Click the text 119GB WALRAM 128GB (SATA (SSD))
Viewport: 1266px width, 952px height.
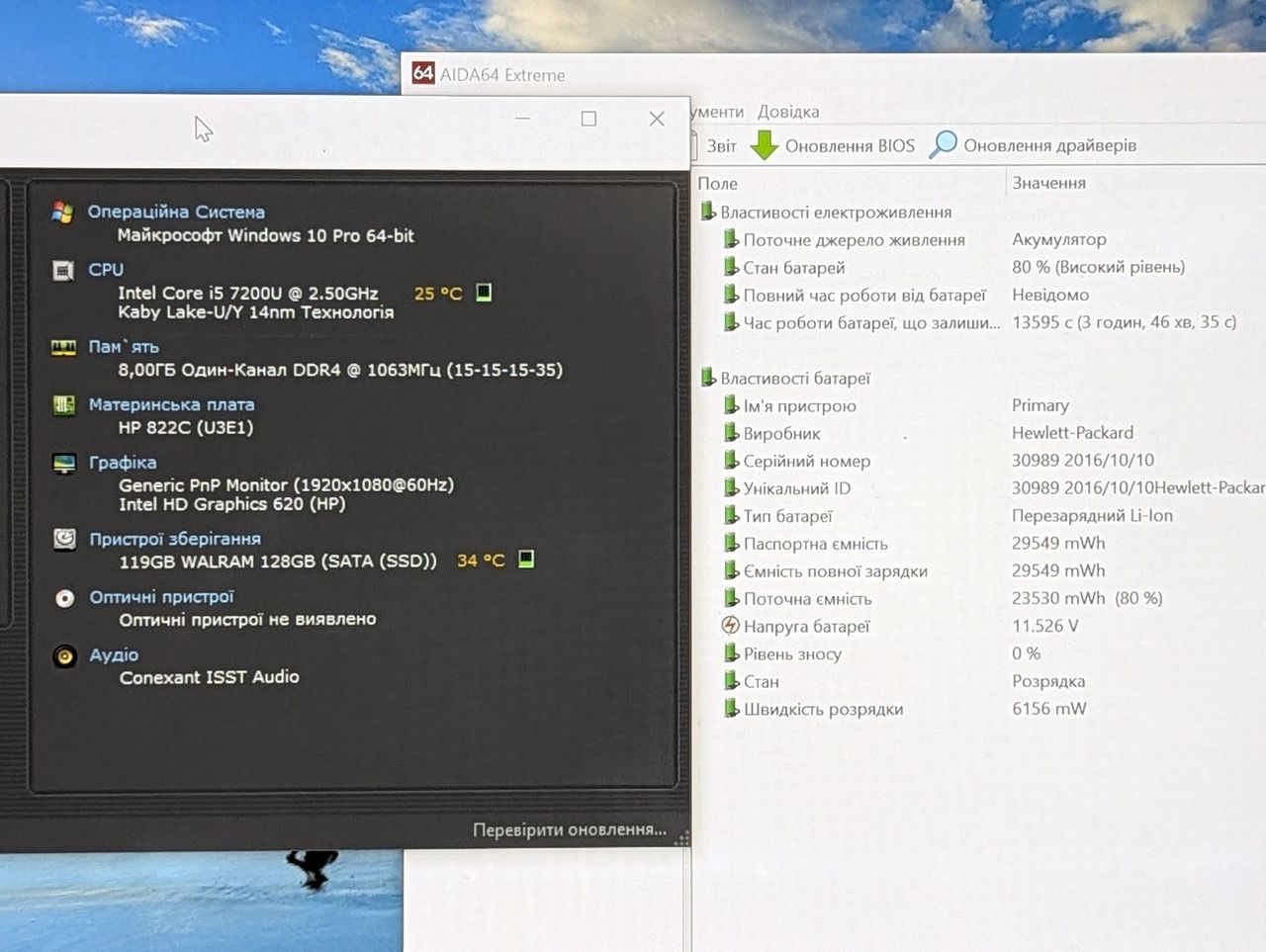278,562
